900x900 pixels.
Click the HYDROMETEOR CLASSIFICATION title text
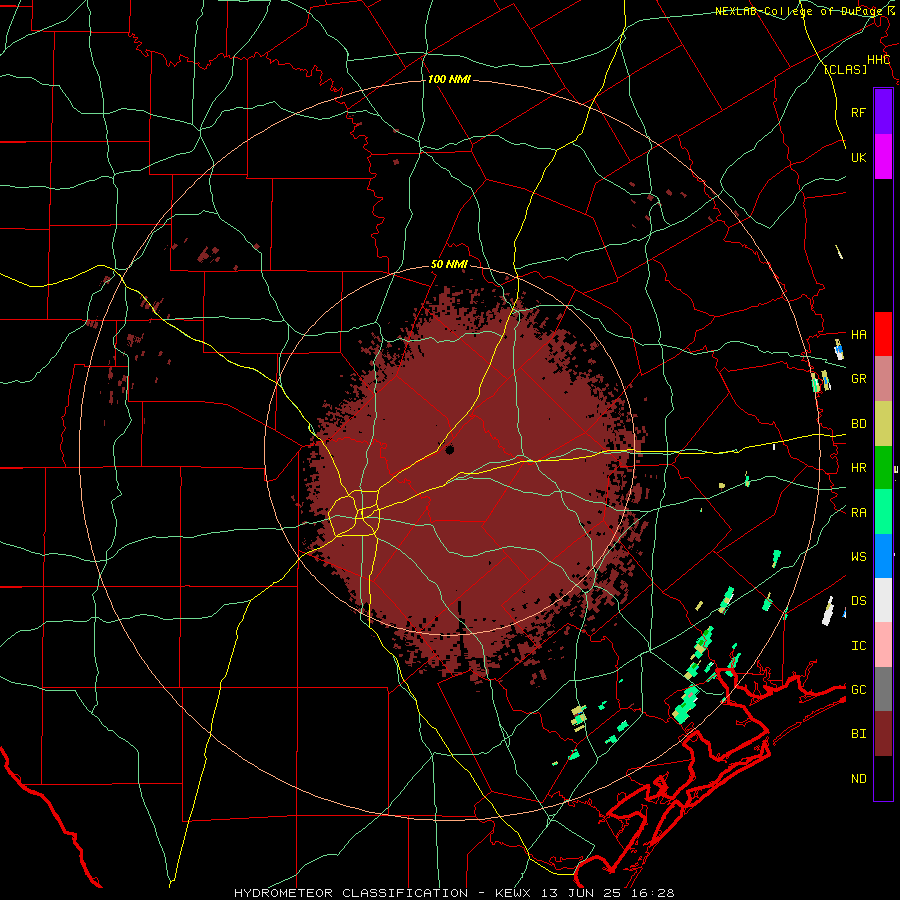(351, 893)
